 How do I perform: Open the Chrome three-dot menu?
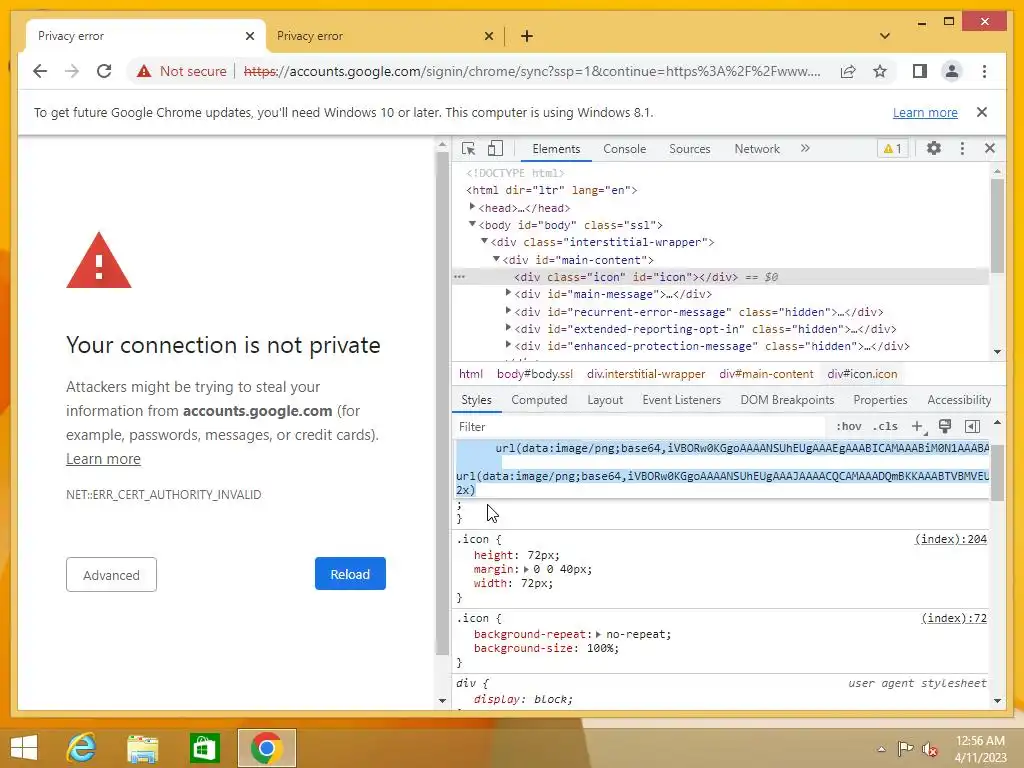984,71
